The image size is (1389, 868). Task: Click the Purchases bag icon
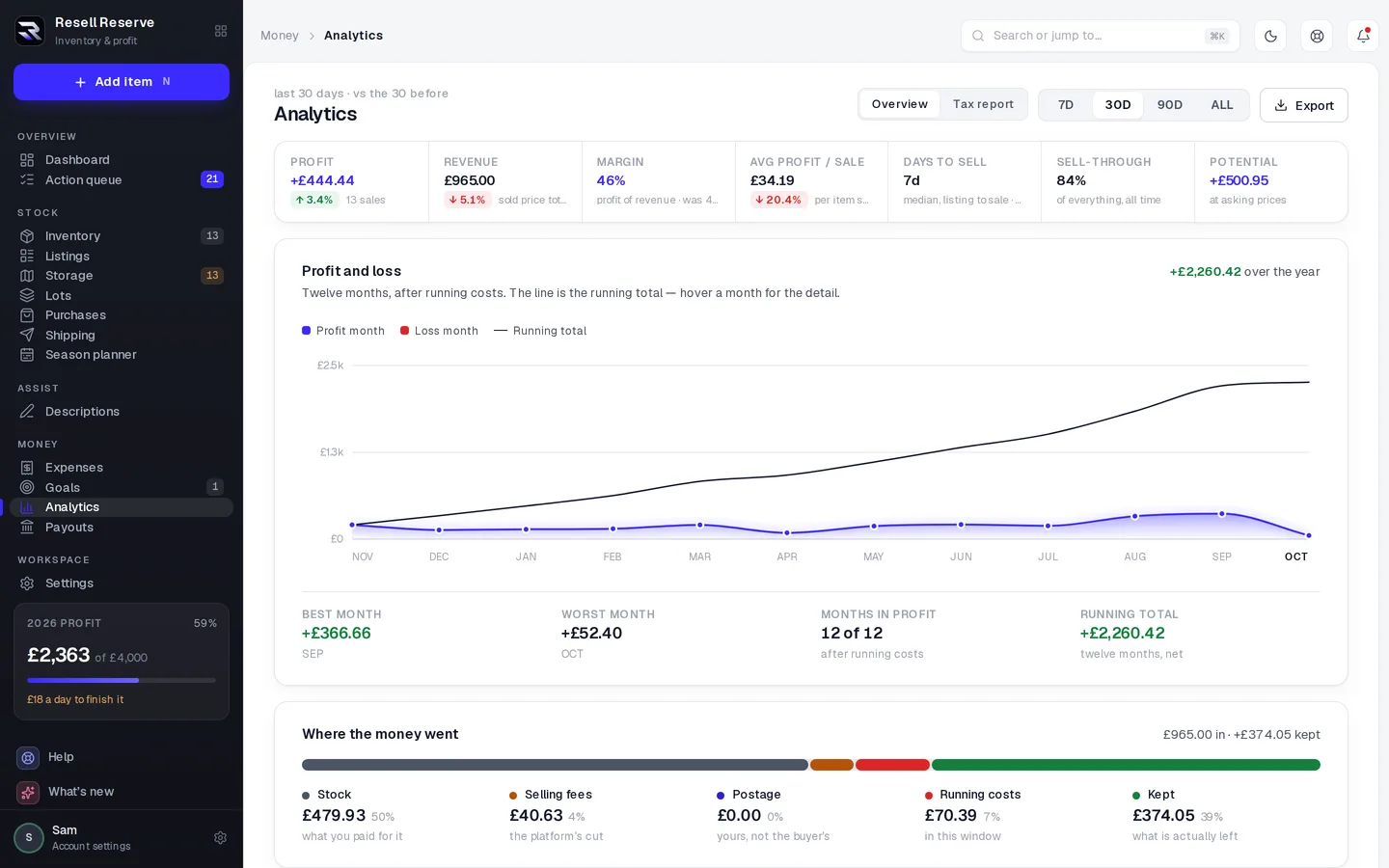(27, 315)
